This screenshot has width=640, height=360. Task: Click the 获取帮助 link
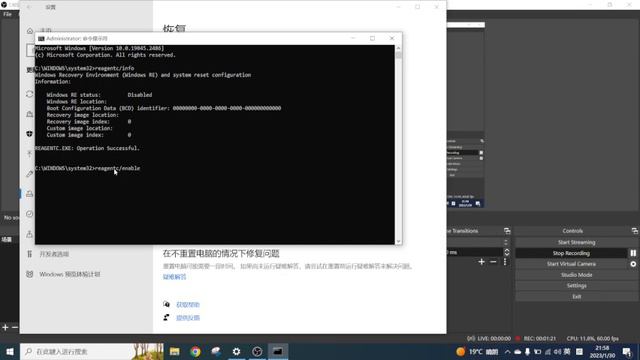[188, 304]
